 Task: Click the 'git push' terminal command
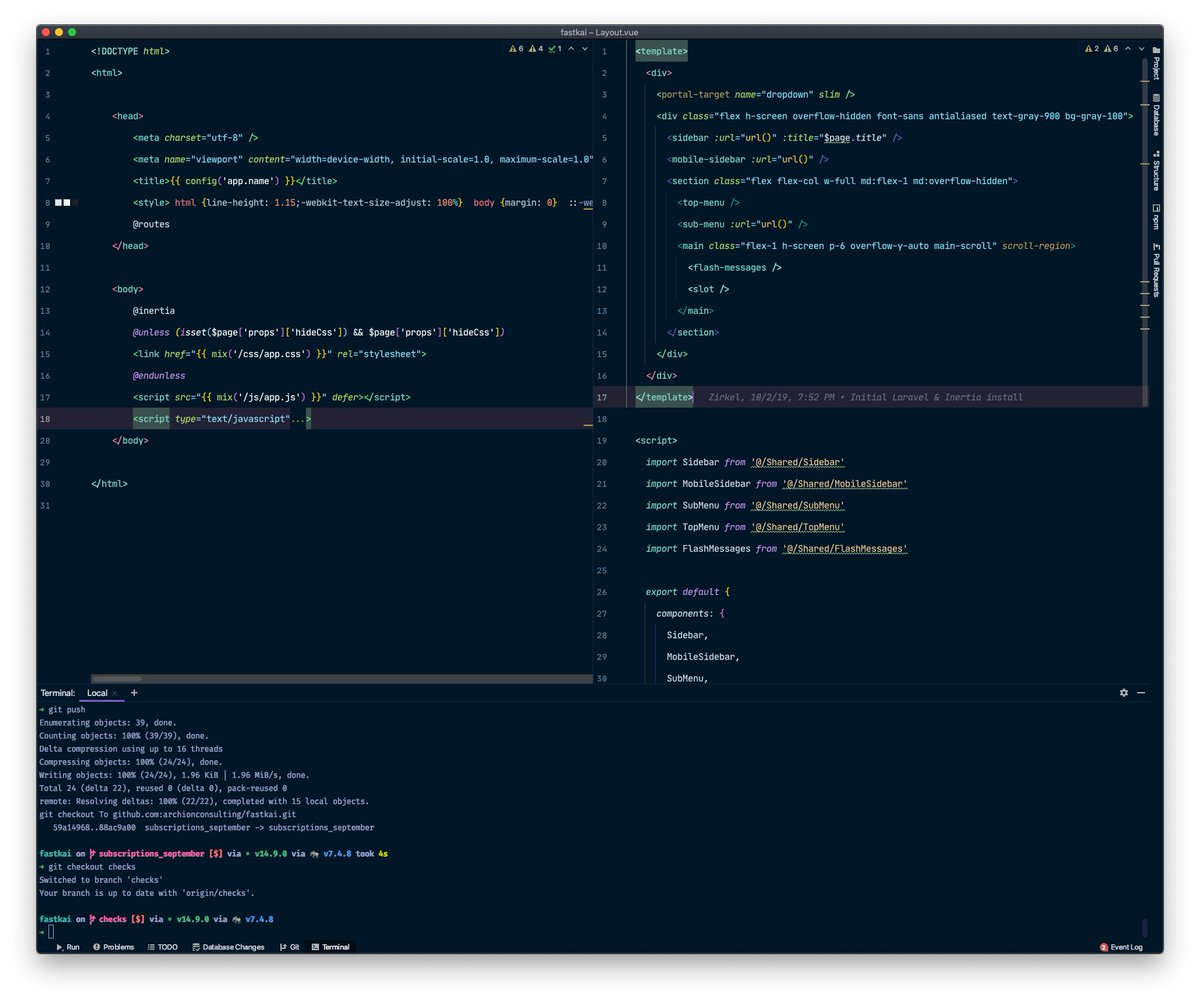[x=66, y=710]
